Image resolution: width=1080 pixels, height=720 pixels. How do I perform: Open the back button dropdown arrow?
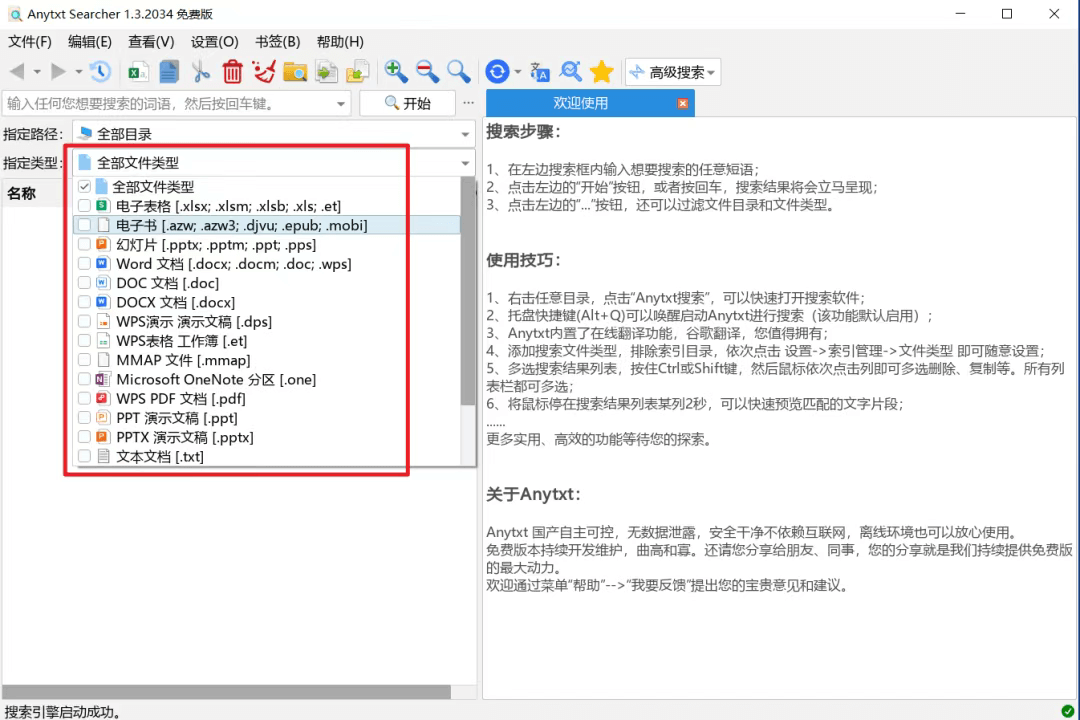(x=37, y=72)
